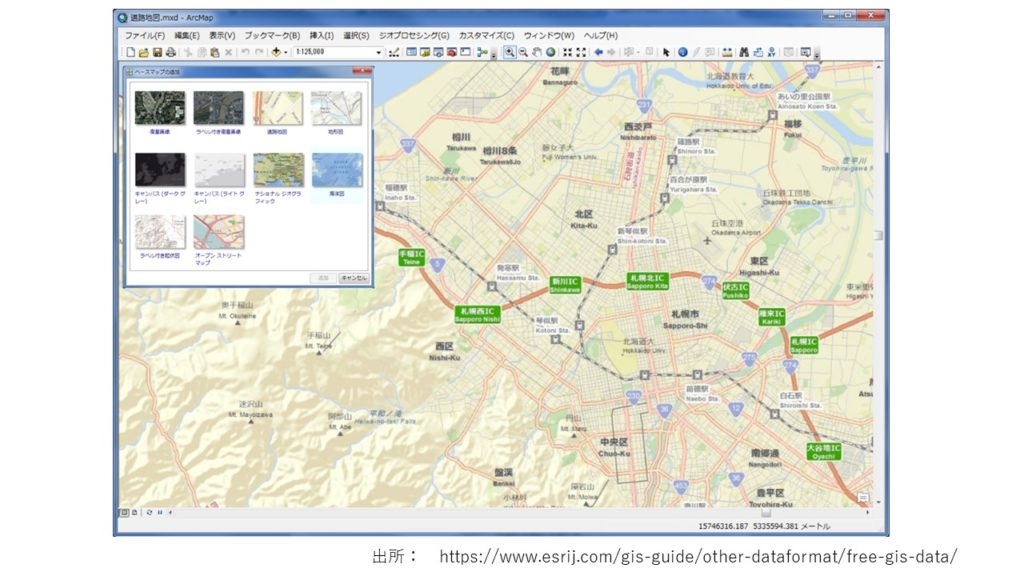Click the Fixed Zoom In arrows icon
1024x576 pixels.
coord(567,52)
